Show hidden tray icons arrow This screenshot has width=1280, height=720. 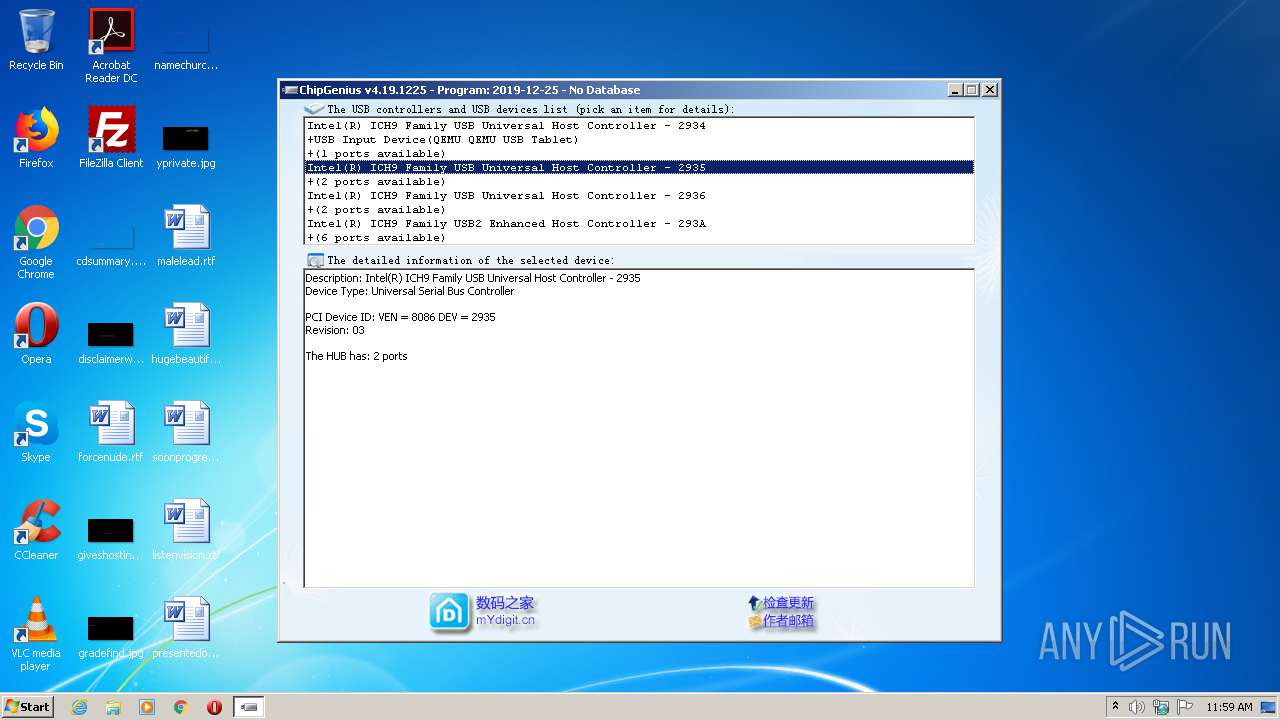click(x=1115, y=707)
